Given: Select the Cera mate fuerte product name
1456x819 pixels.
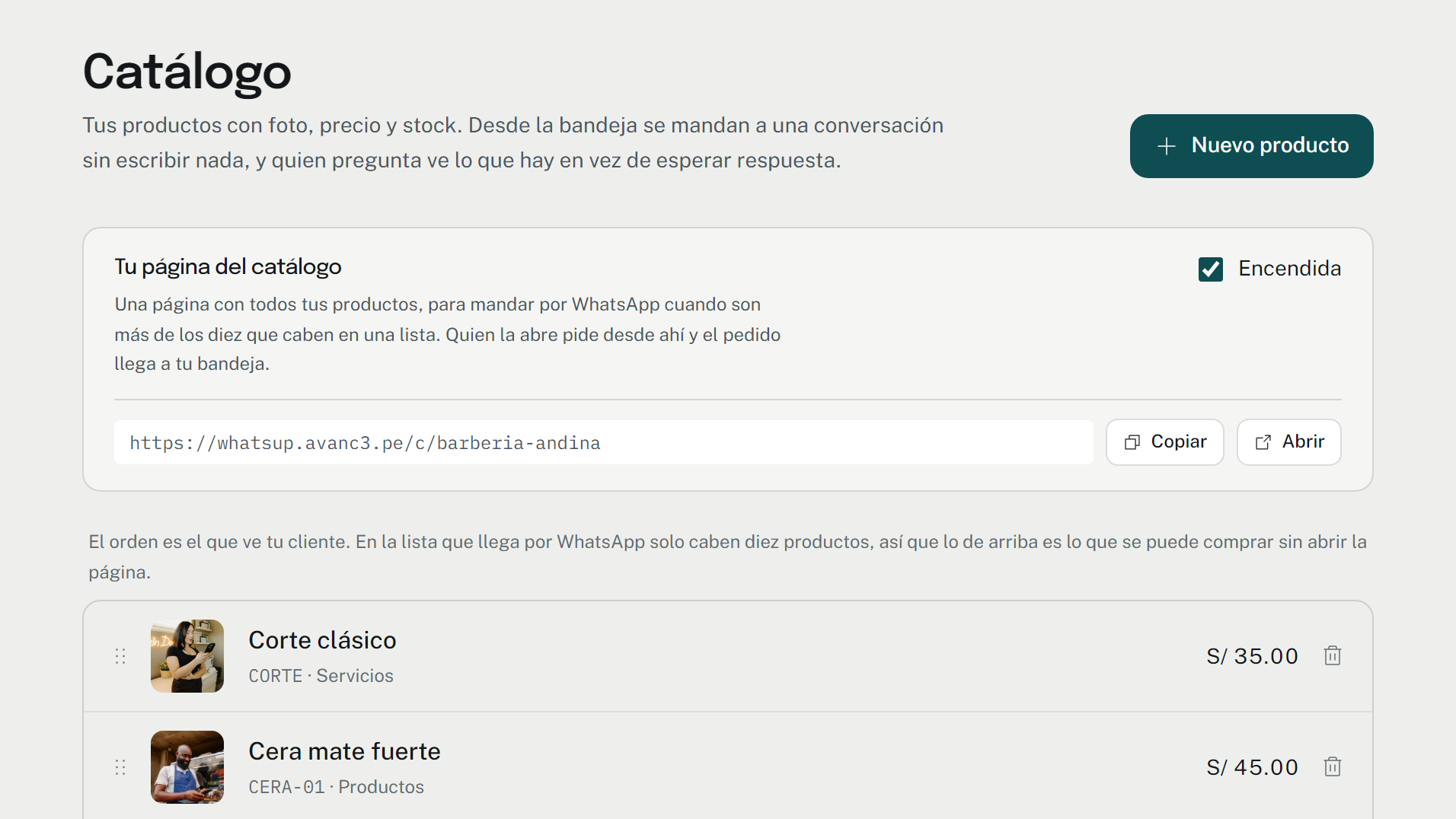Looking at the screenshot, I should coord(344,751).
